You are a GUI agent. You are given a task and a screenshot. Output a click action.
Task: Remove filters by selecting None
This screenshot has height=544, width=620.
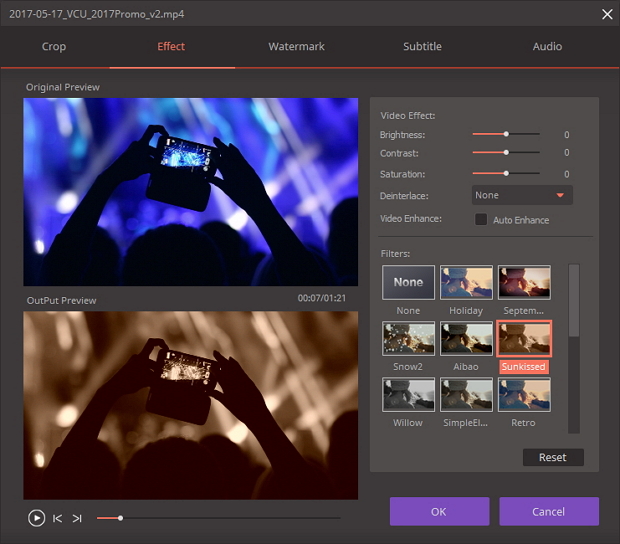coord(408,282)
